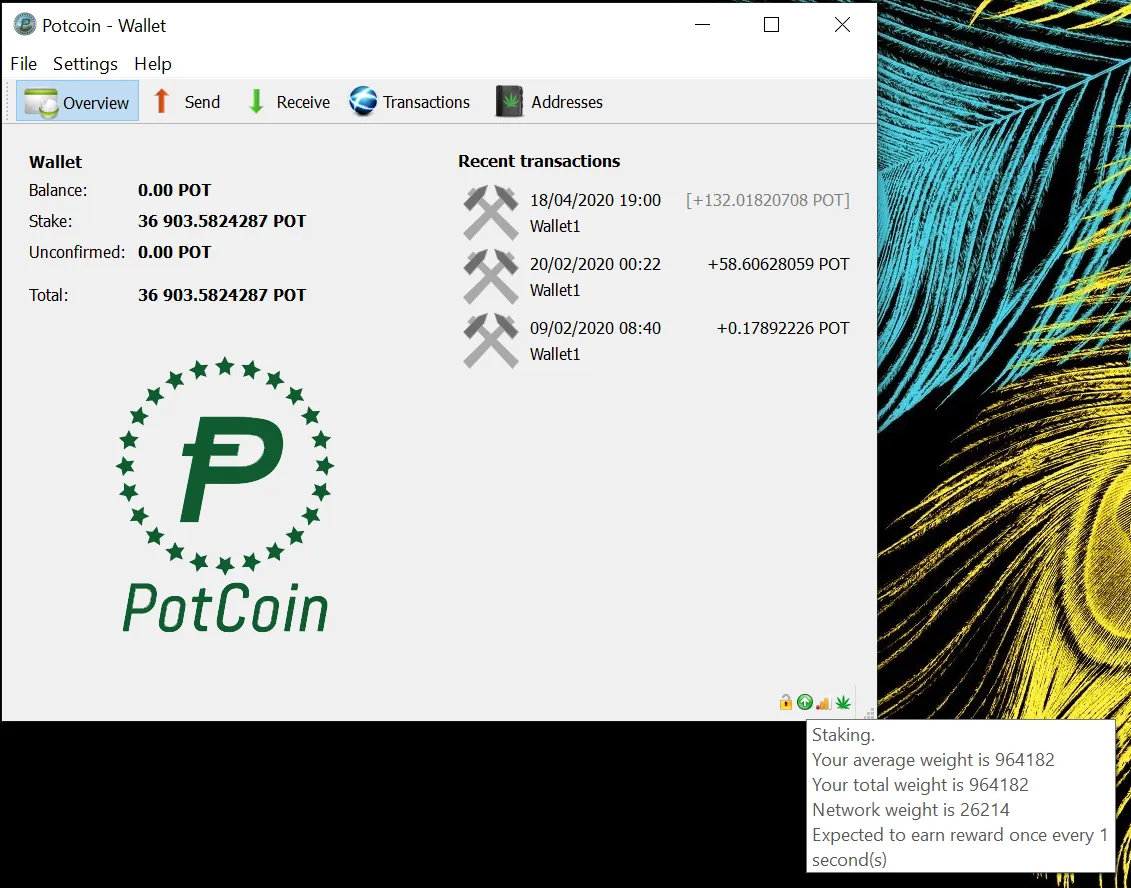Click Wallet1 label under 09/02/2020 transaction
Image resolution: width=1131 pixels, height=888 pixels.
[x=555, y=354]
